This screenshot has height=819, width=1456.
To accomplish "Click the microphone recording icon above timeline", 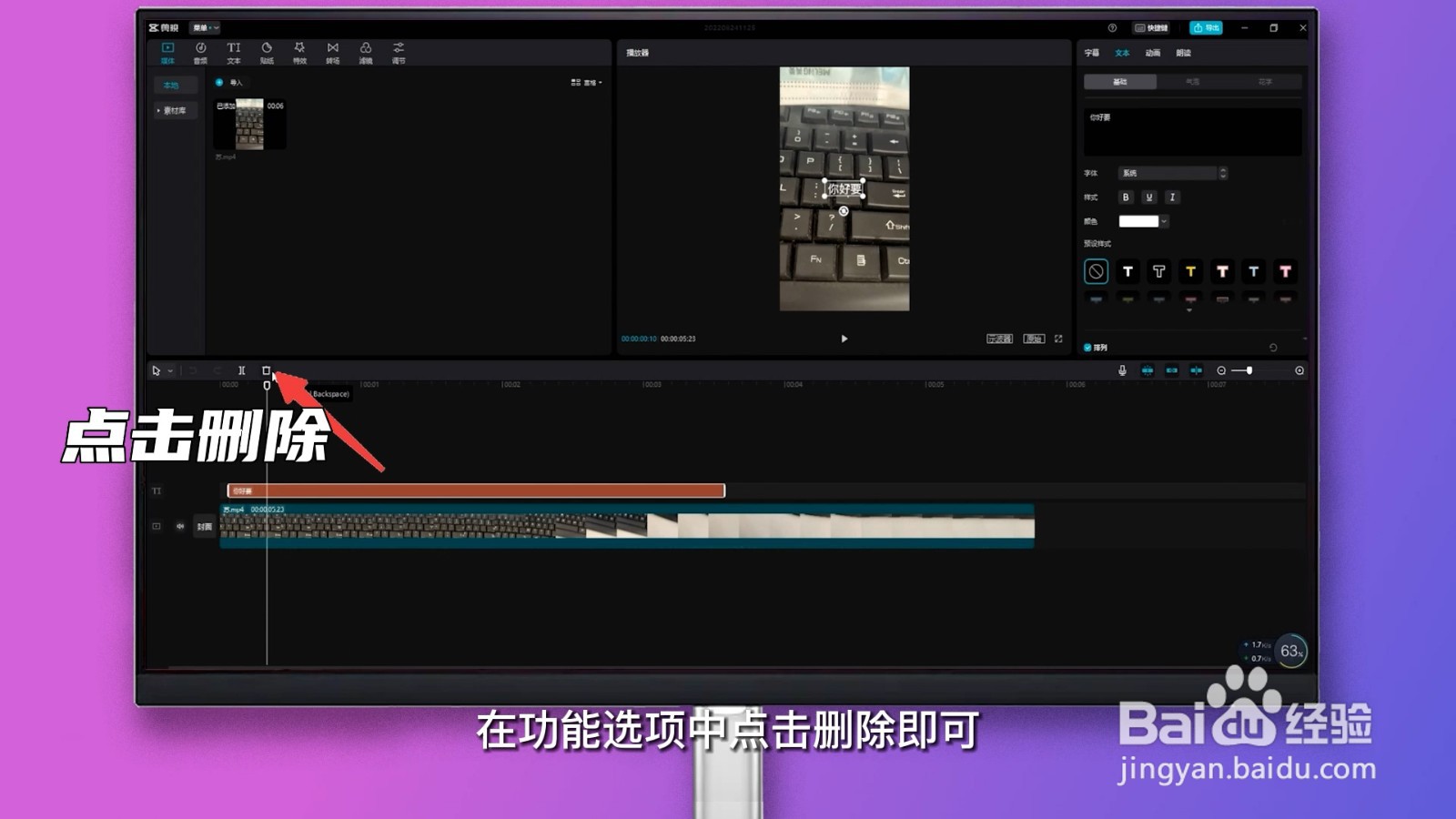I will pyautogui.click(x=1123, y=370).
